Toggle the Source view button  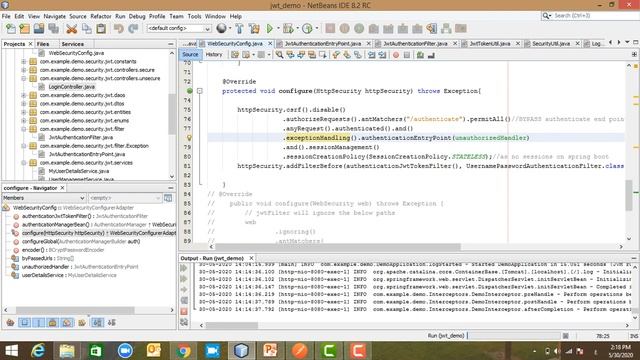pos(190,54)
